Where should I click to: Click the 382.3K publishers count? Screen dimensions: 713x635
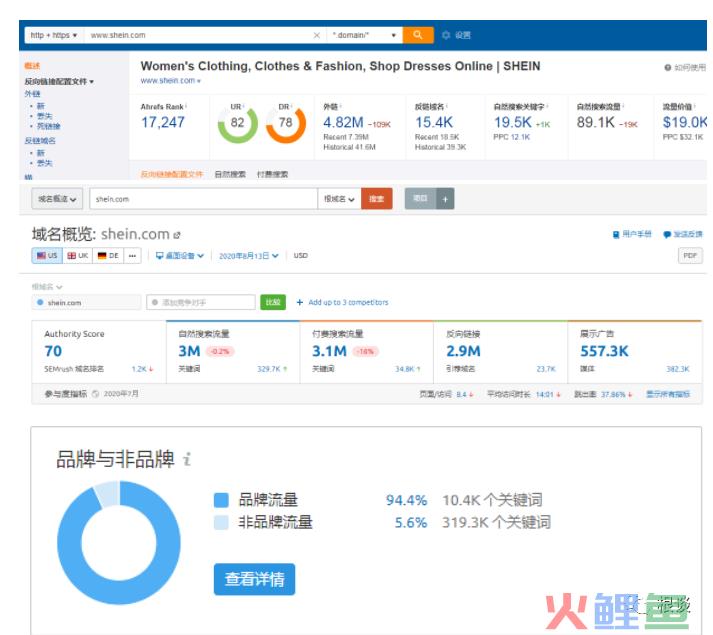[x=678, y=369]
